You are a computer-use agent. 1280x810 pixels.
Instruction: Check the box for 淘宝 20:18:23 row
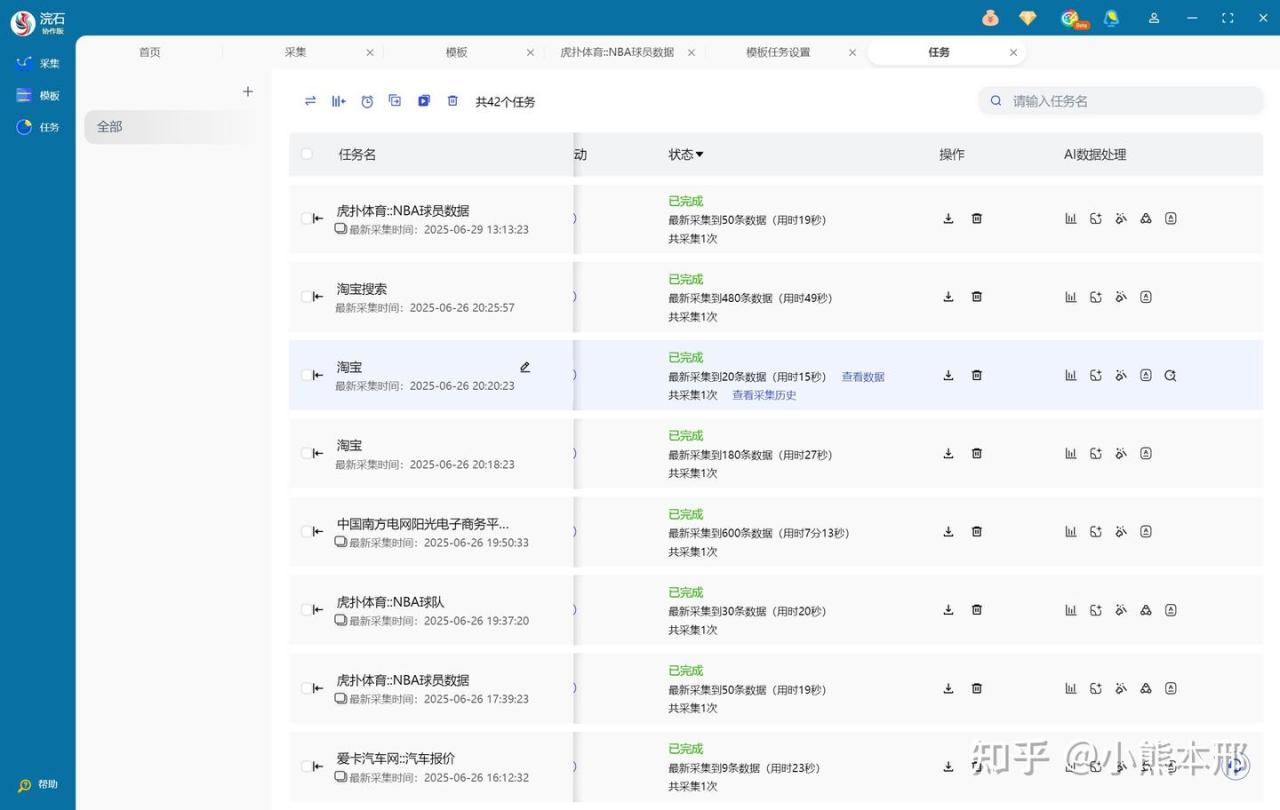(x=307, y=454)
